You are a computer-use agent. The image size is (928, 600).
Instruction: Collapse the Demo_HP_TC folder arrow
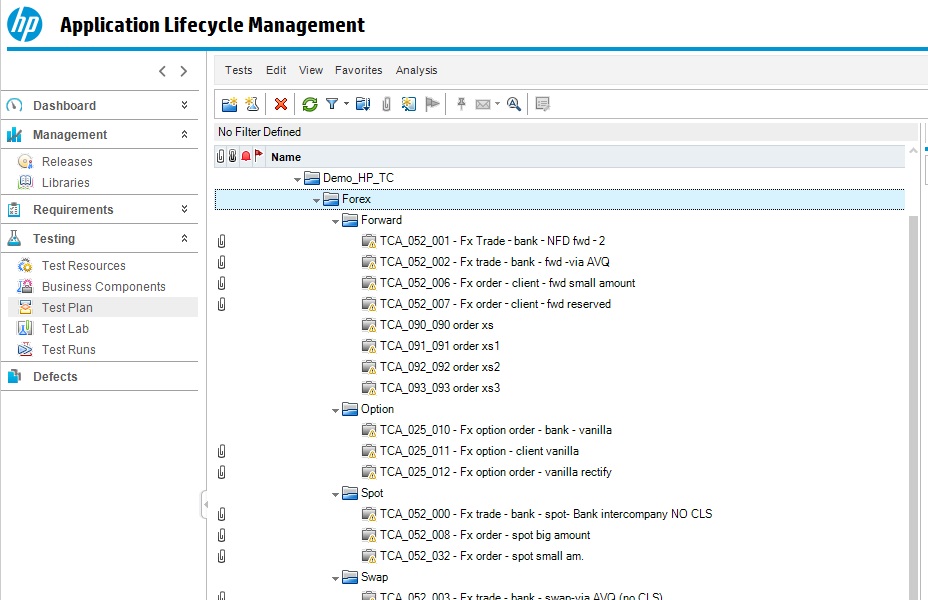297,179
